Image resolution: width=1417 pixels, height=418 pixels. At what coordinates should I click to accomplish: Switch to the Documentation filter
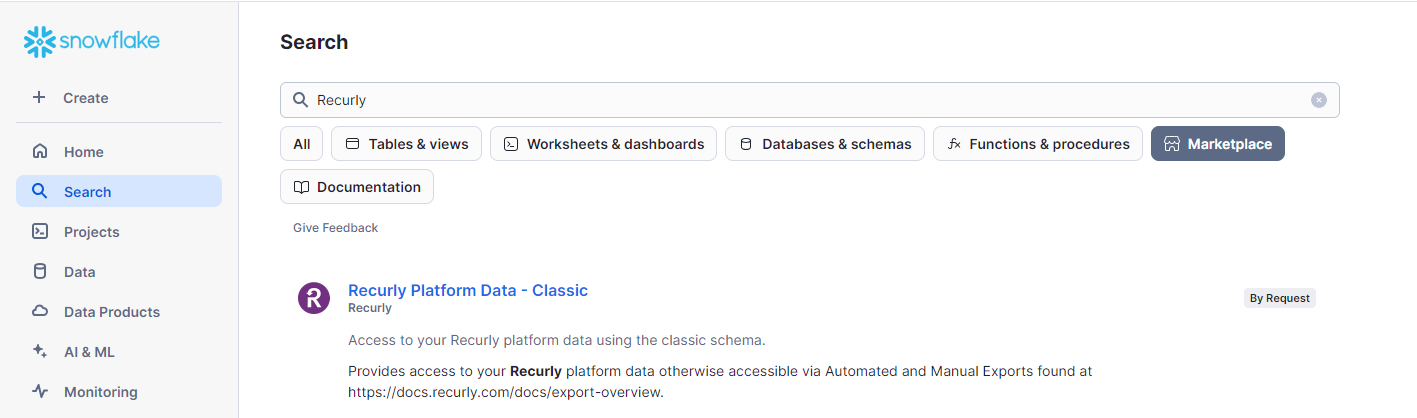pyautogui.click(x=357, y=187)
